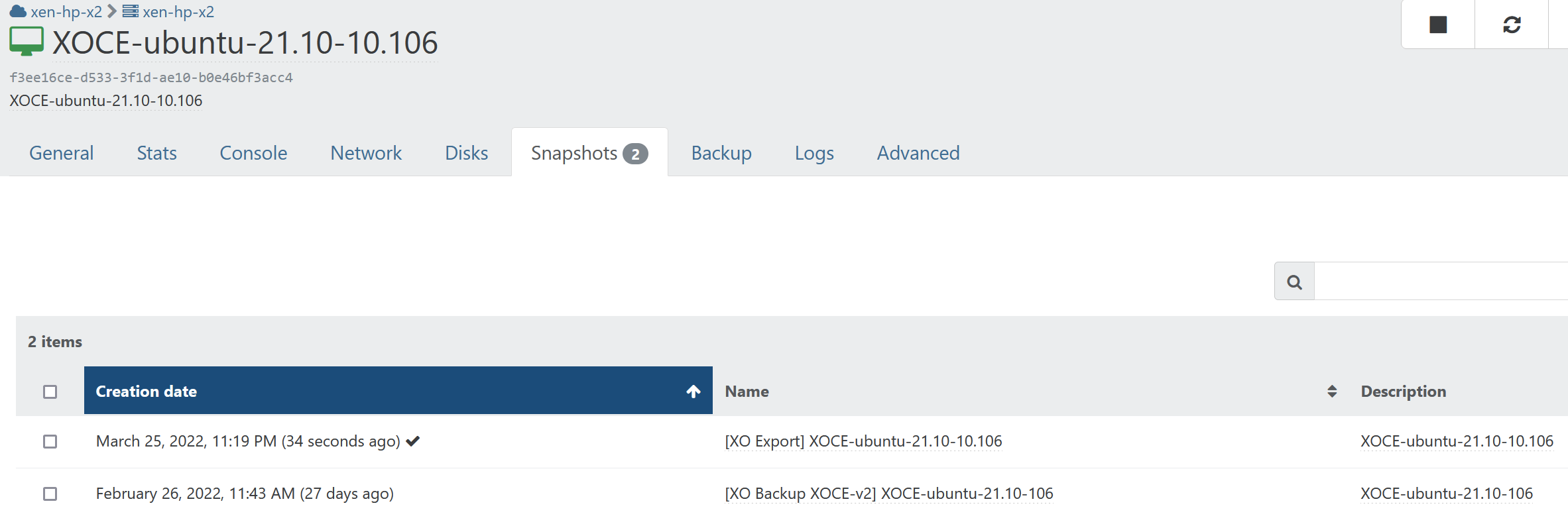Viewport: 1568px width, 532px height.
Task: Click the Description column header
Action: pos(1403,392)
